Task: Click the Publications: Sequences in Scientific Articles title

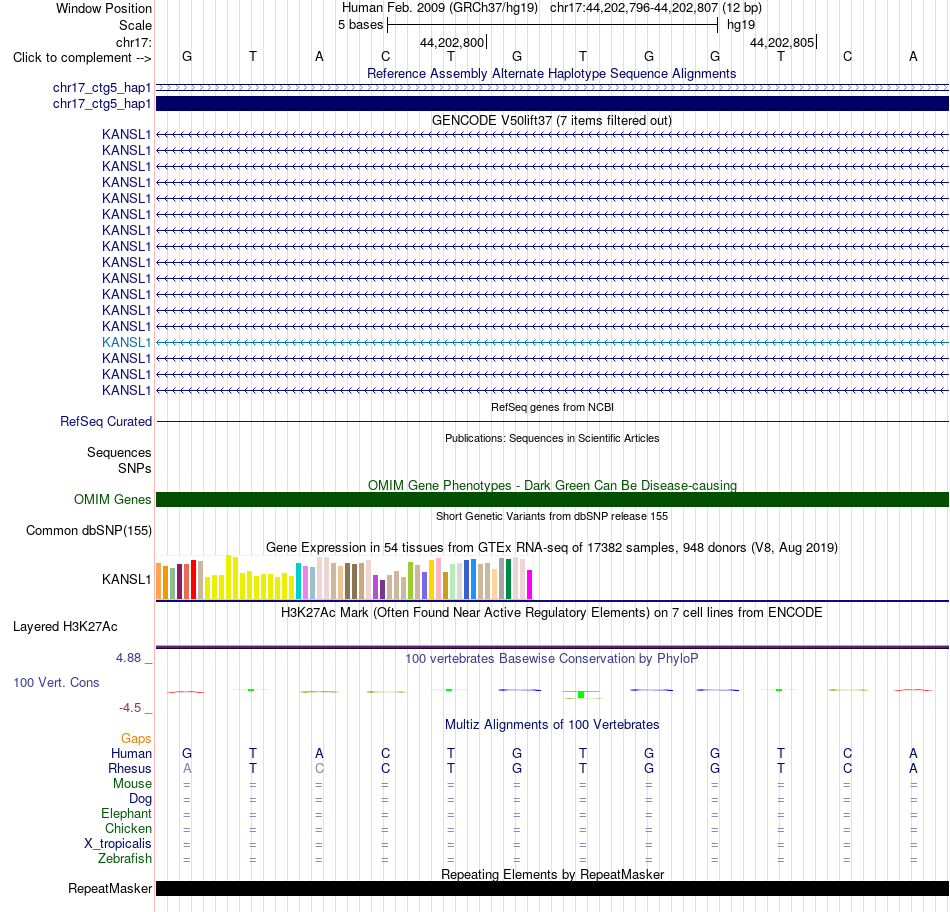Action: click(x=552, y=438)
